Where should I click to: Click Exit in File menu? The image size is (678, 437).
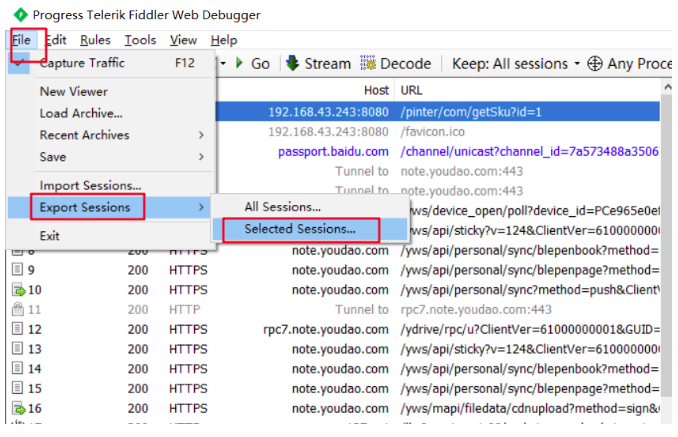[111, 236]
